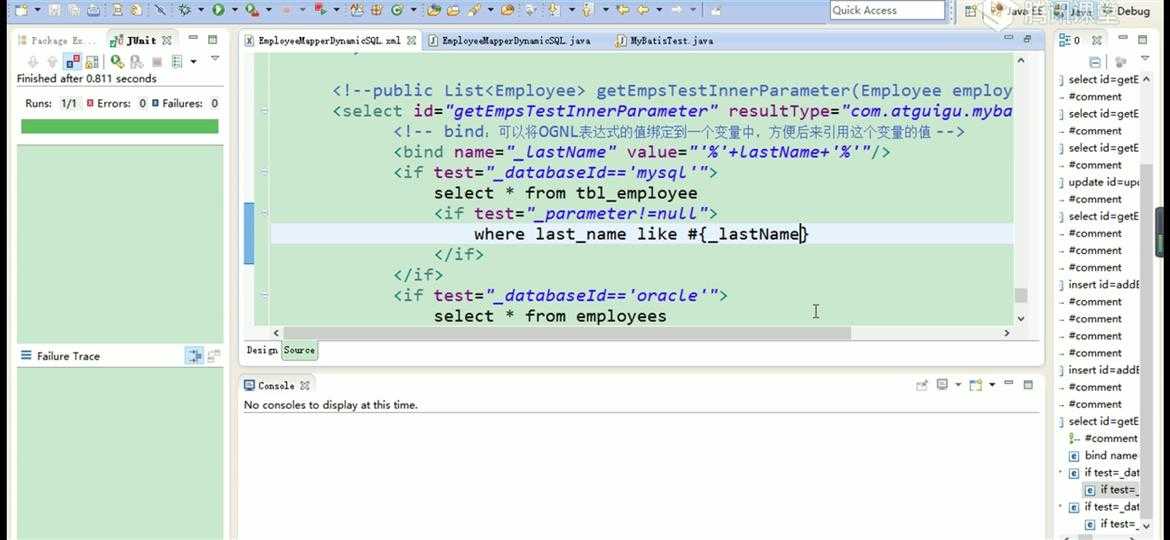The height and width of the screenshot is (540, 1170).
Task: Click the Open Perspective icon
Action: click(969, 10)
